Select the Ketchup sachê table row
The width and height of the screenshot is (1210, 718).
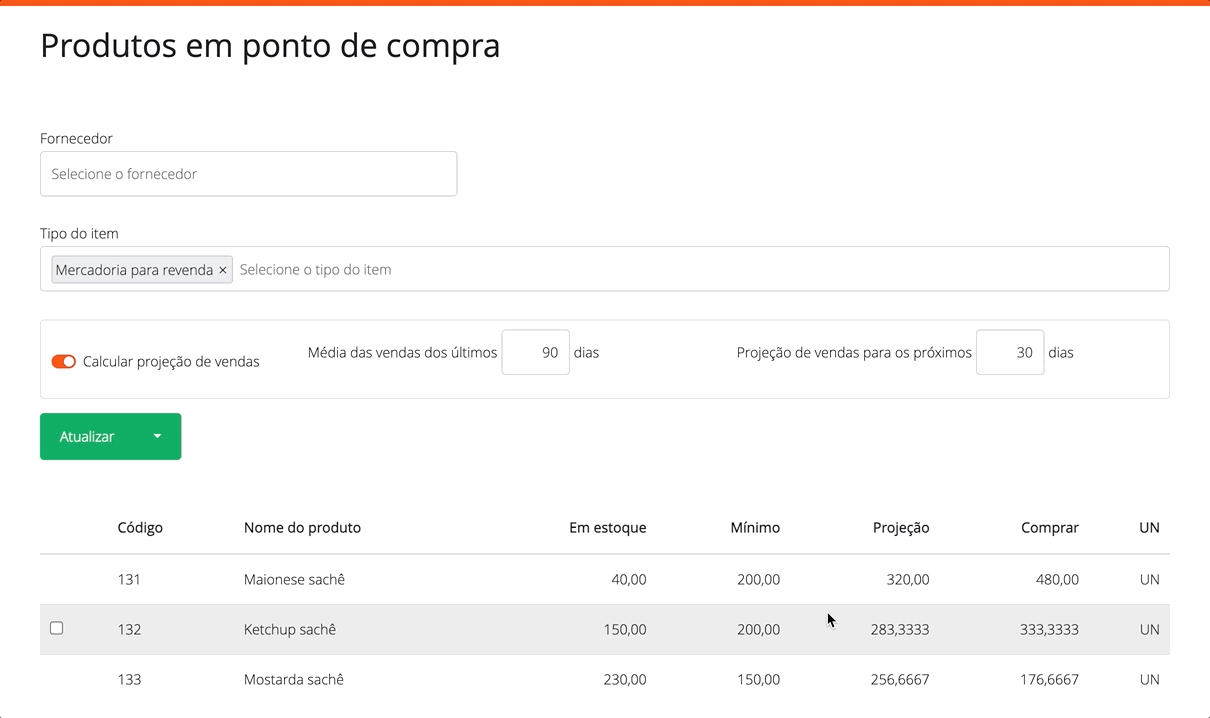coord(500,629)
